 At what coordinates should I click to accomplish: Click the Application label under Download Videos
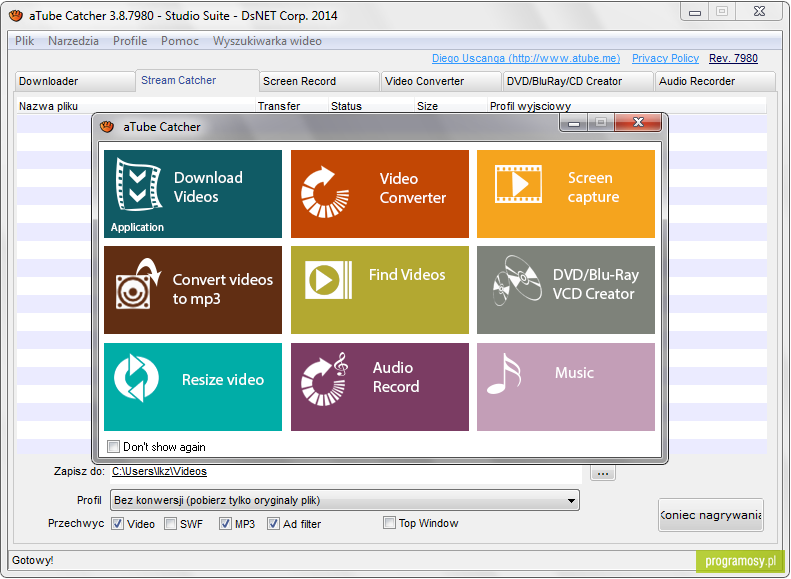(137, 227)
